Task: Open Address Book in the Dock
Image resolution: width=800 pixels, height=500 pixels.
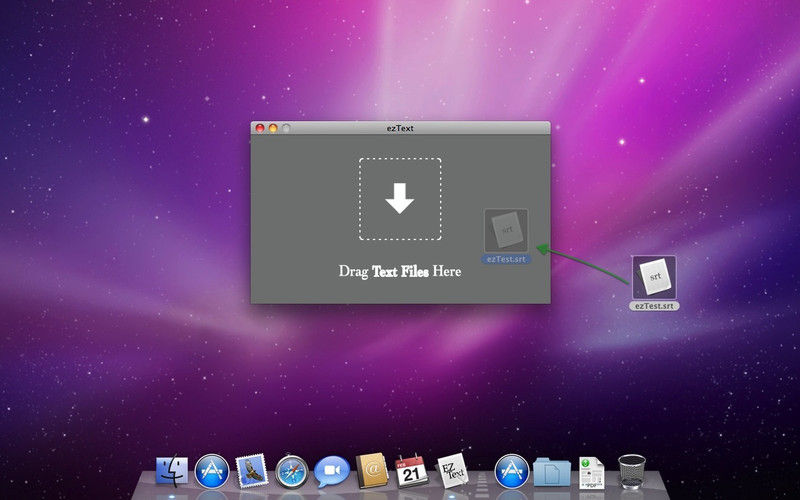Action: (371, 470)
